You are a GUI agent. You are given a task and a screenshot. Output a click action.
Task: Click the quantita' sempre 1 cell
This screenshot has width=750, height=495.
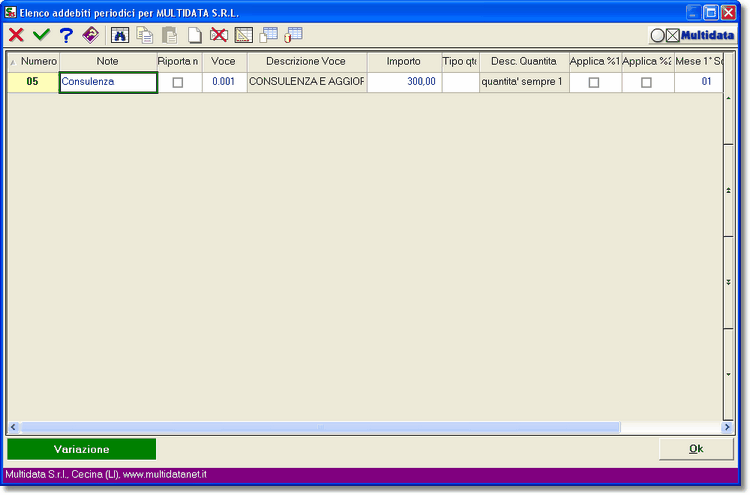click(524, 82)
